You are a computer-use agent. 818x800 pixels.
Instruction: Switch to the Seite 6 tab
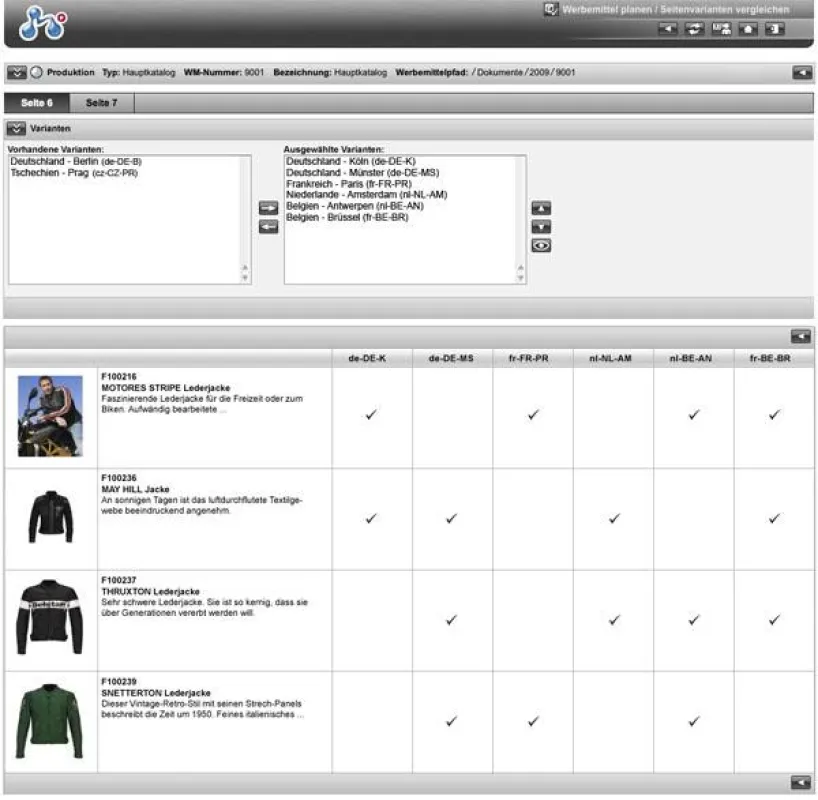coord(37,103)
